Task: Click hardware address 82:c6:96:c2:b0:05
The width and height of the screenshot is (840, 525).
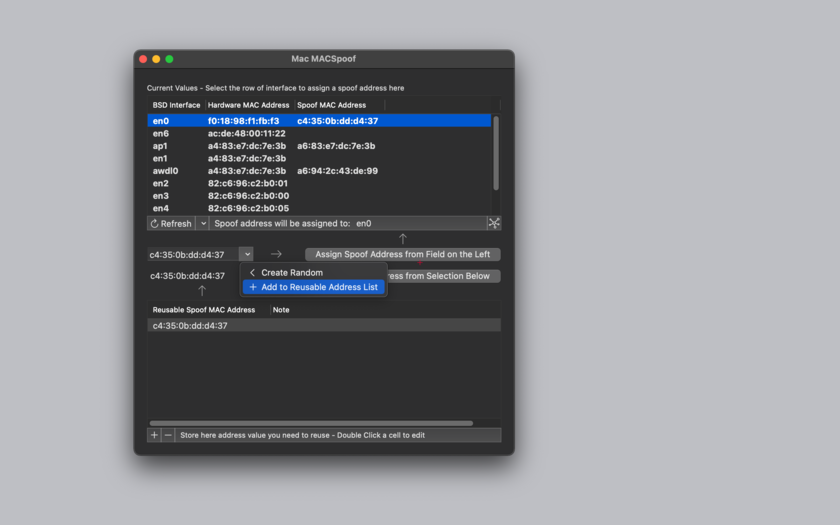Action: pos(249,208)
